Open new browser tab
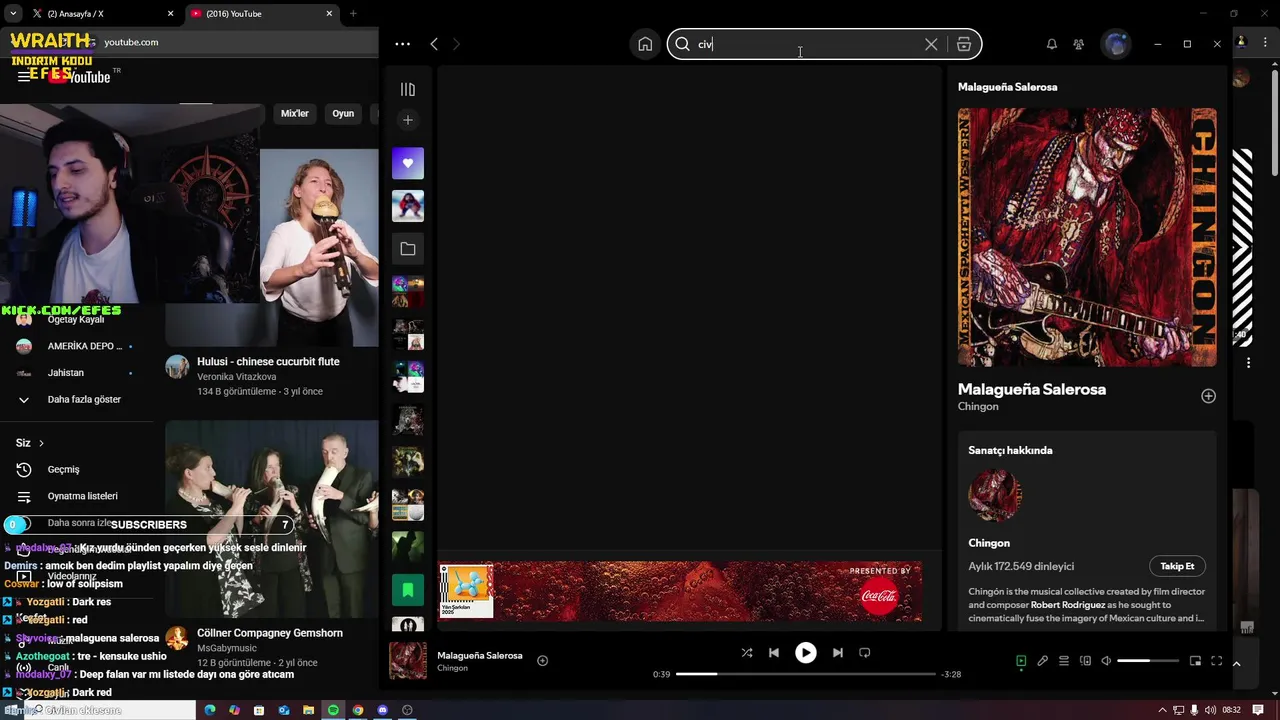Screen dimensions: 1280x720 pyautogui.click(x=353, y=14)
